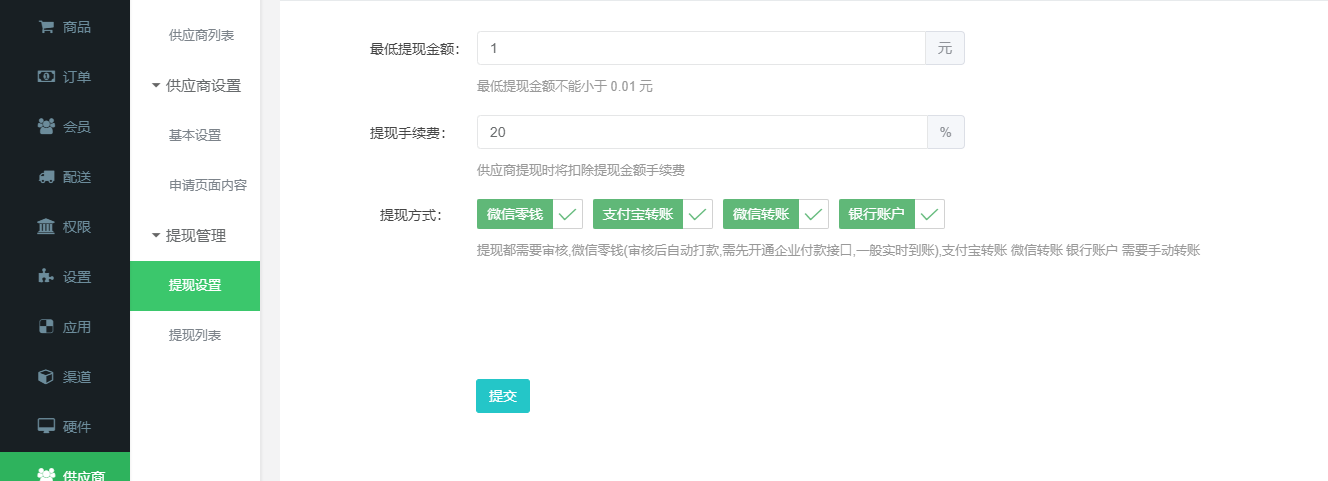Click the 配送 truck icon
The height and width of the screenshot is (481, 1328).
pos(46,177)
